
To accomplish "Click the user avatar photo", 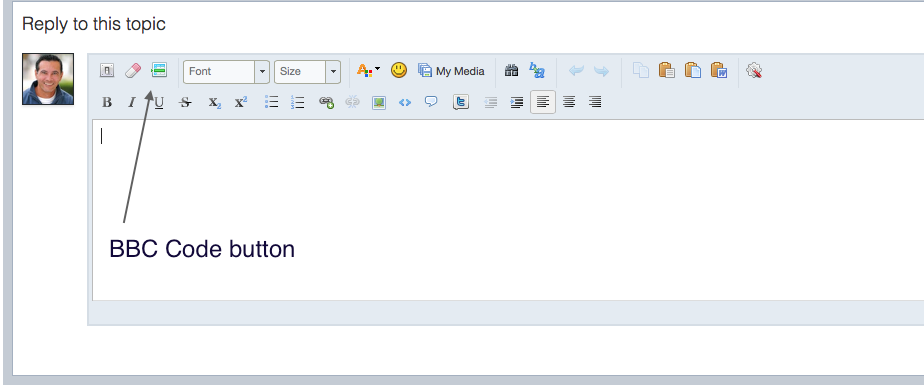I will (48, 79).
